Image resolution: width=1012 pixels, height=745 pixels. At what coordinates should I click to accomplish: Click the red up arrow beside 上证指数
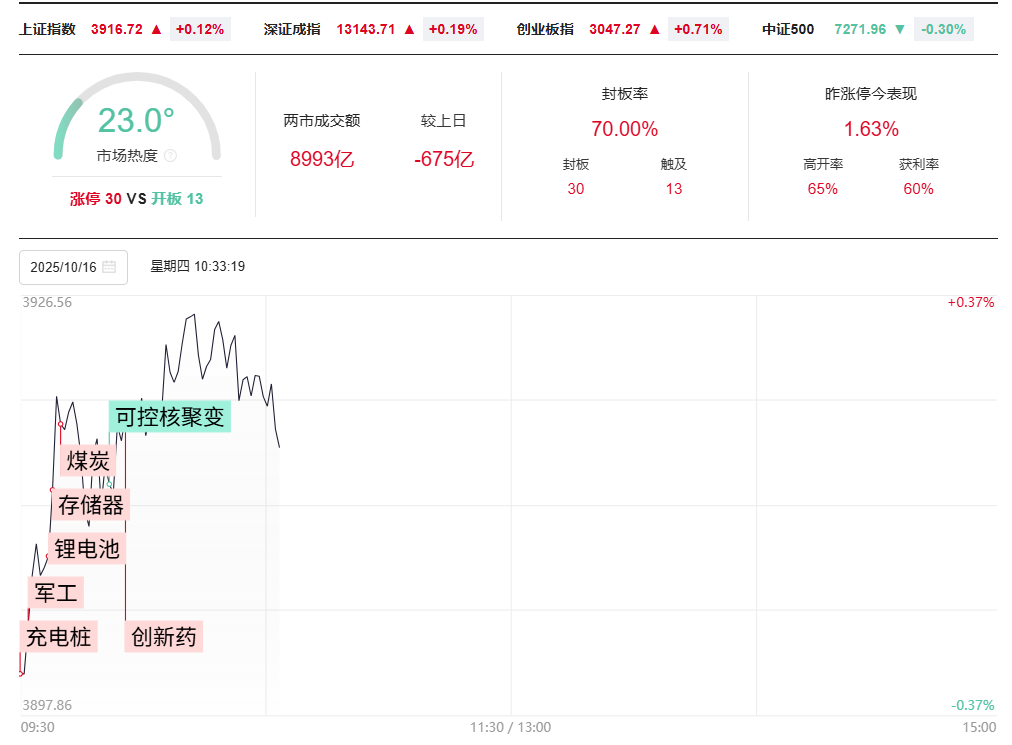(x=156, y=29)
